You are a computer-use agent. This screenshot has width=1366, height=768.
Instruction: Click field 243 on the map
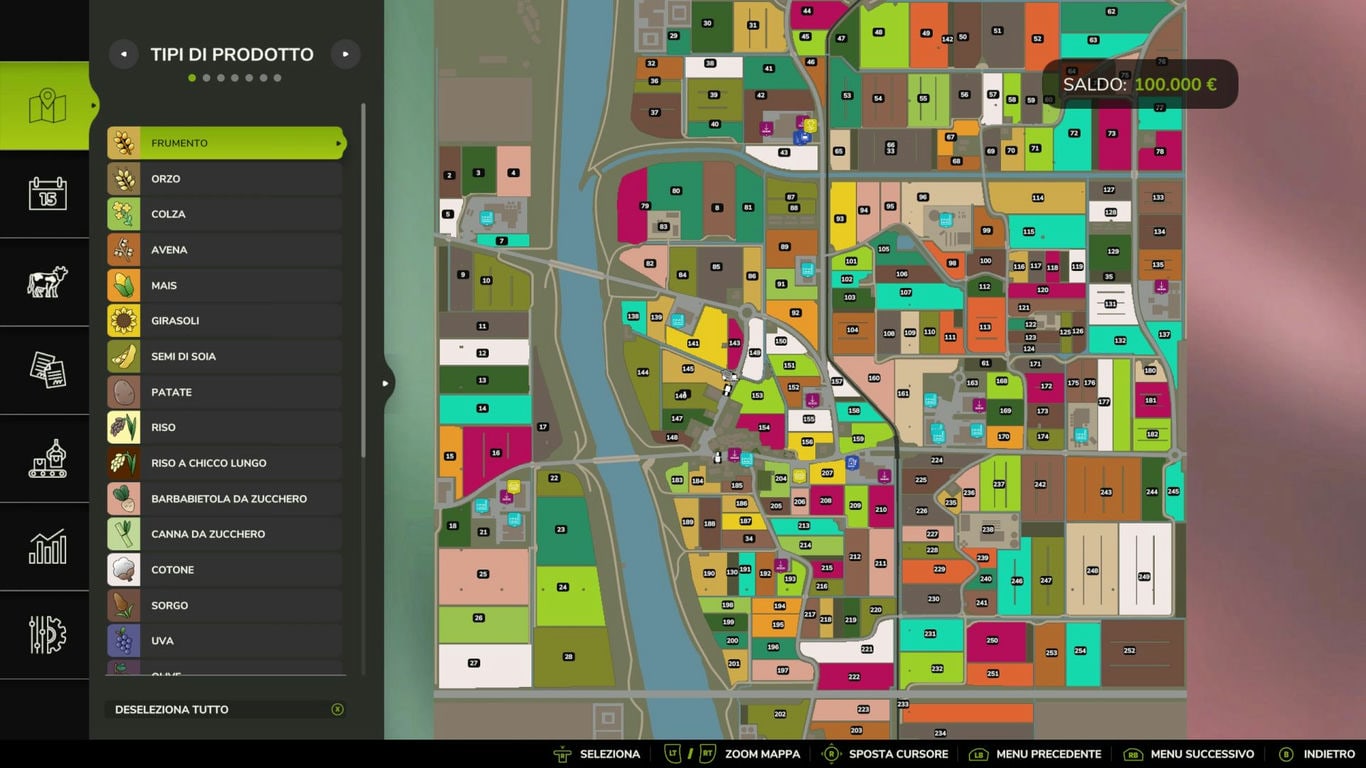(x=1104, y=491)
